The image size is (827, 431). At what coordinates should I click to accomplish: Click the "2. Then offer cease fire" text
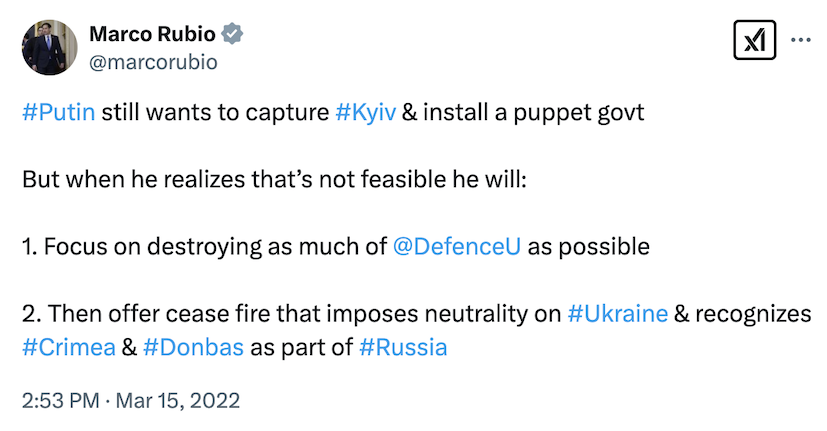(290, 314)
